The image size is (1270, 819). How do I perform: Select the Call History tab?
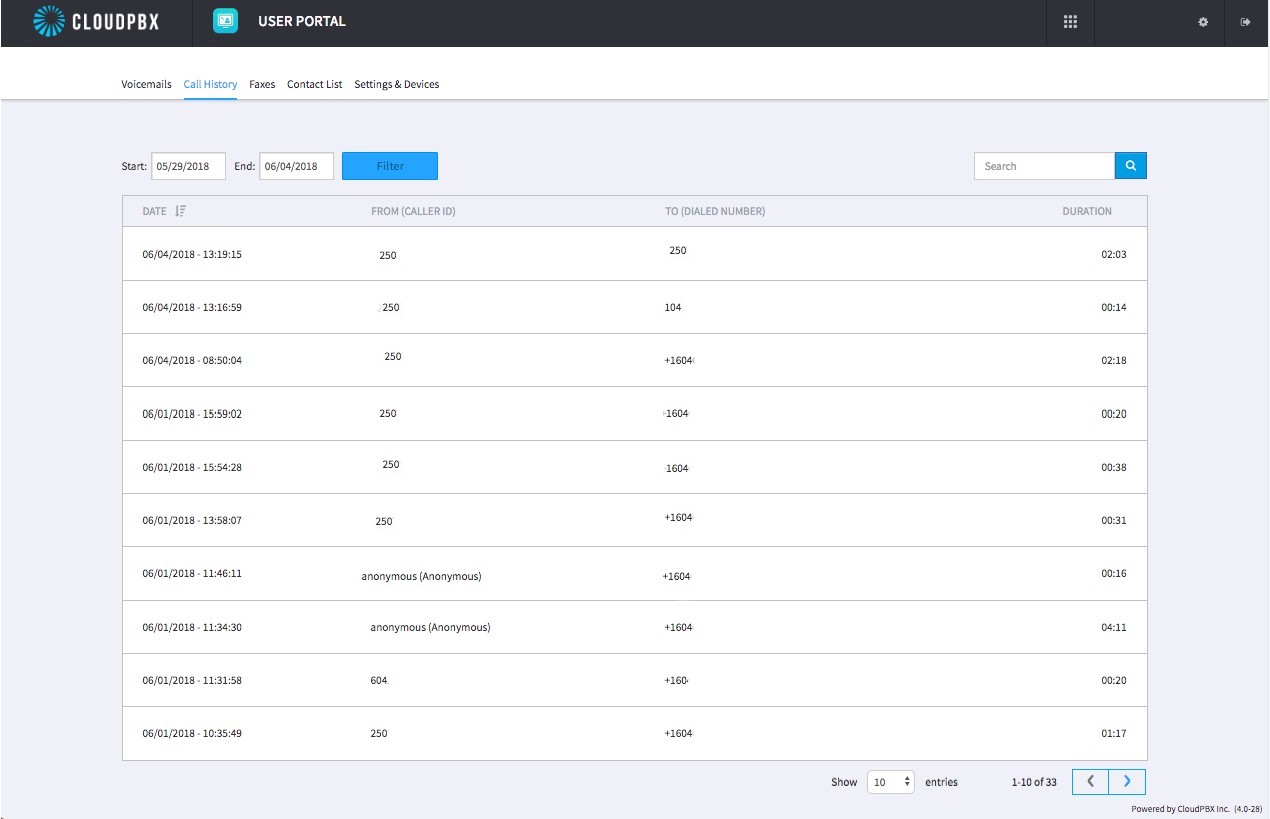[x=210, y=84]
